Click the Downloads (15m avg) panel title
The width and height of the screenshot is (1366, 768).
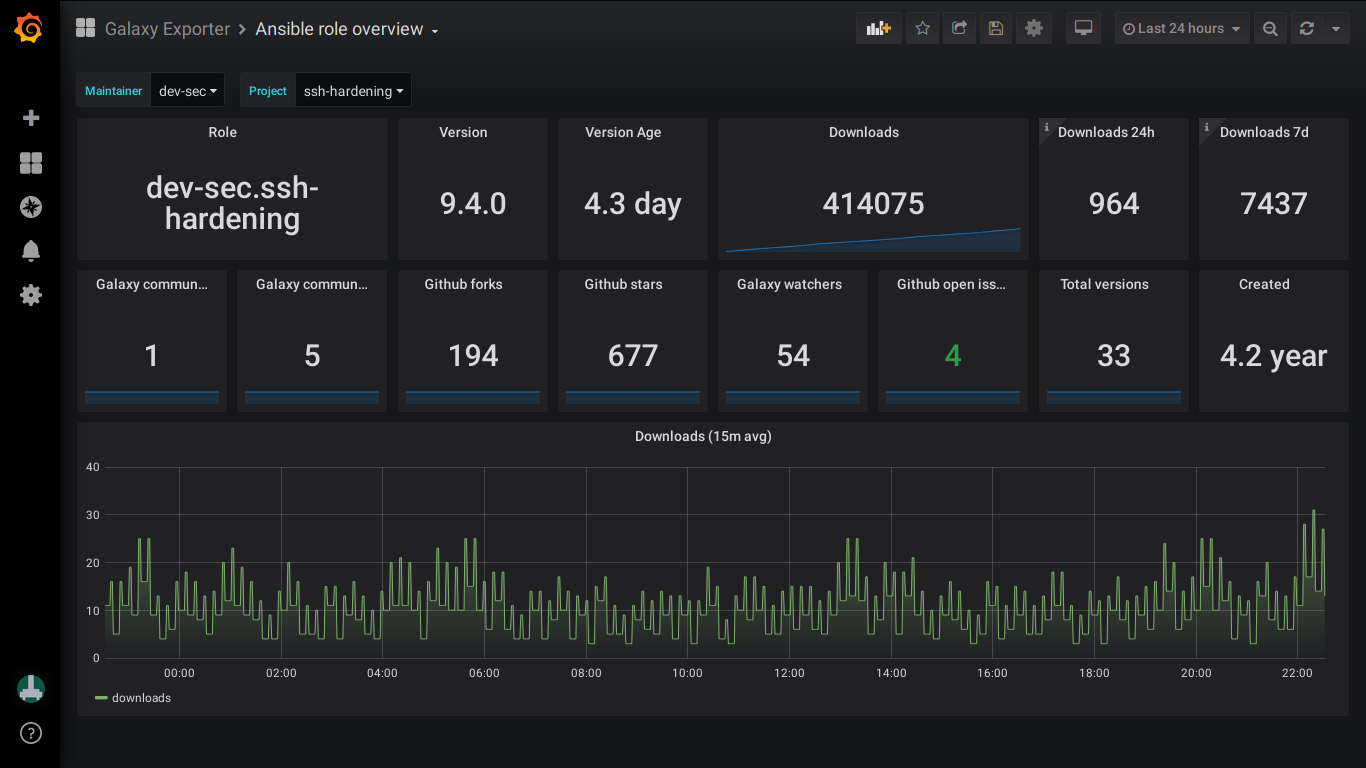tap(703, 436)
